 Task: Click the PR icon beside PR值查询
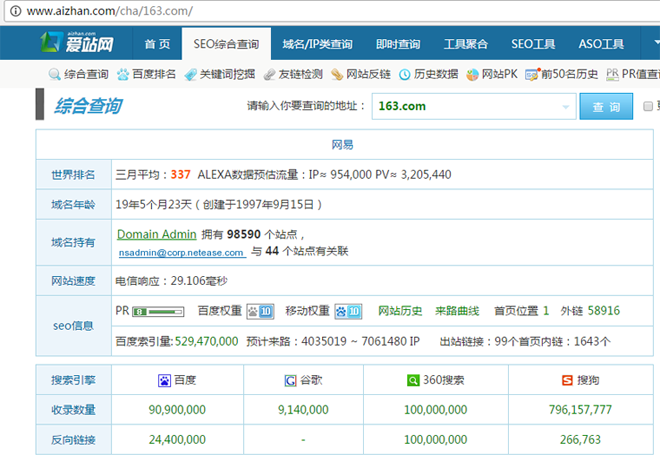[612, 75]
